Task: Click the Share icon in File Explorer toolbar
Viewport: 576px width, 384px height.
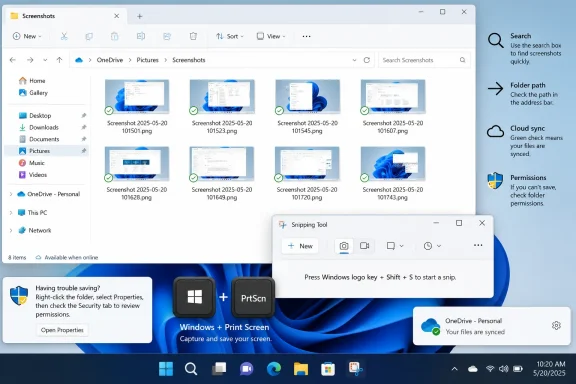Action: pyautogui.click(x=167, y=36)
